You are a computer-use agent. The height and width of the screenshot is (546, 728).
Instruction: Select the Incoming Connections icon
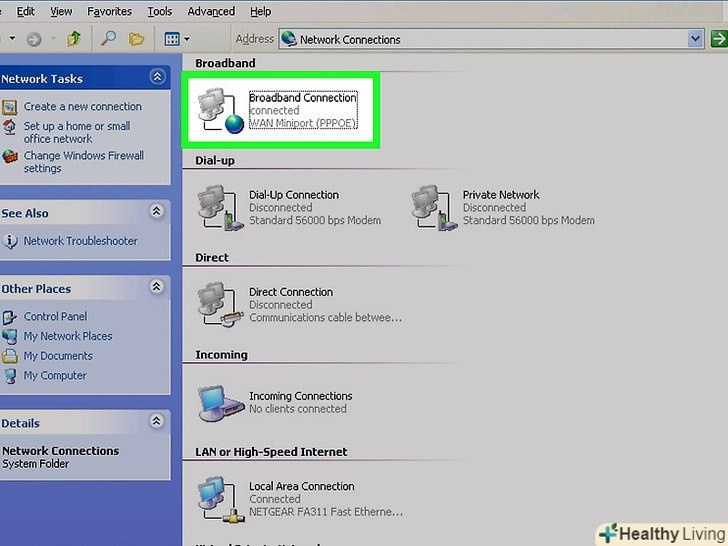pos(221,403)
